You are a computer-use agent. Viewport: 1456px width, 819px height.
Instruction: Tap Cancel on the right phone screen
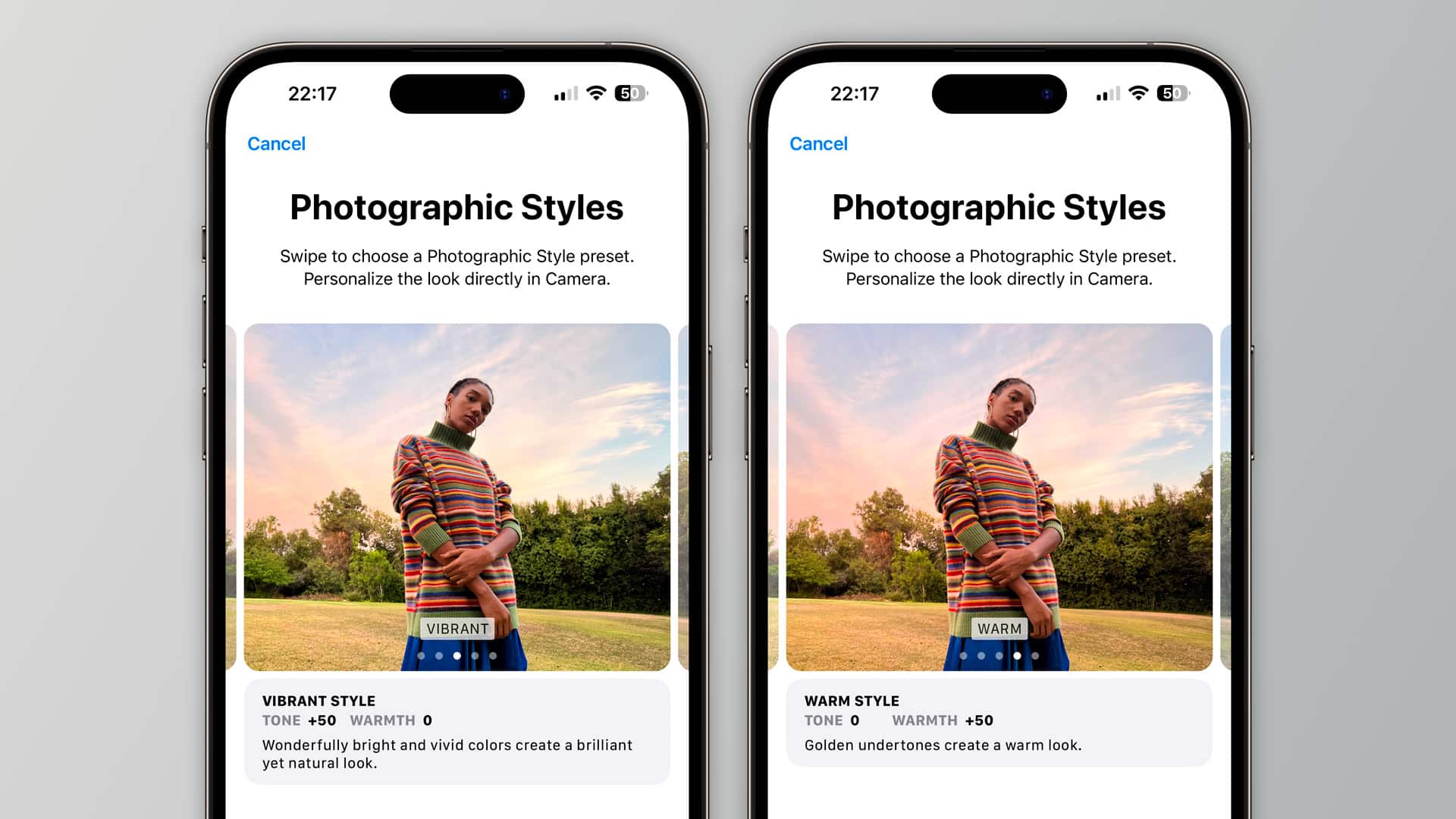point(818,143)
